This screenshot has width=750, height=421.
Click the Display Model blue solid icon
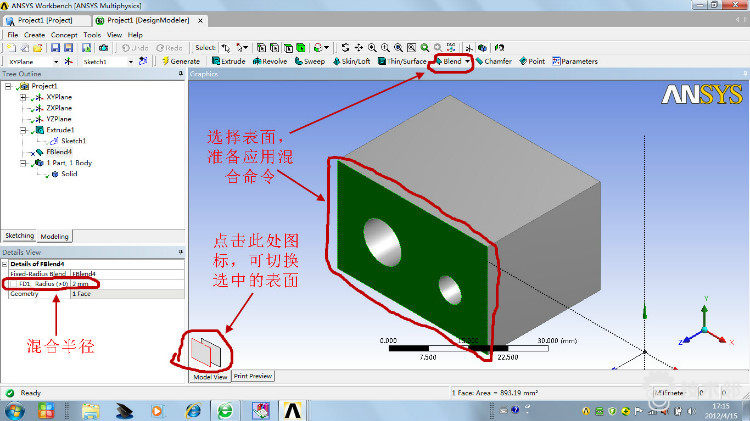pos(482,48)
